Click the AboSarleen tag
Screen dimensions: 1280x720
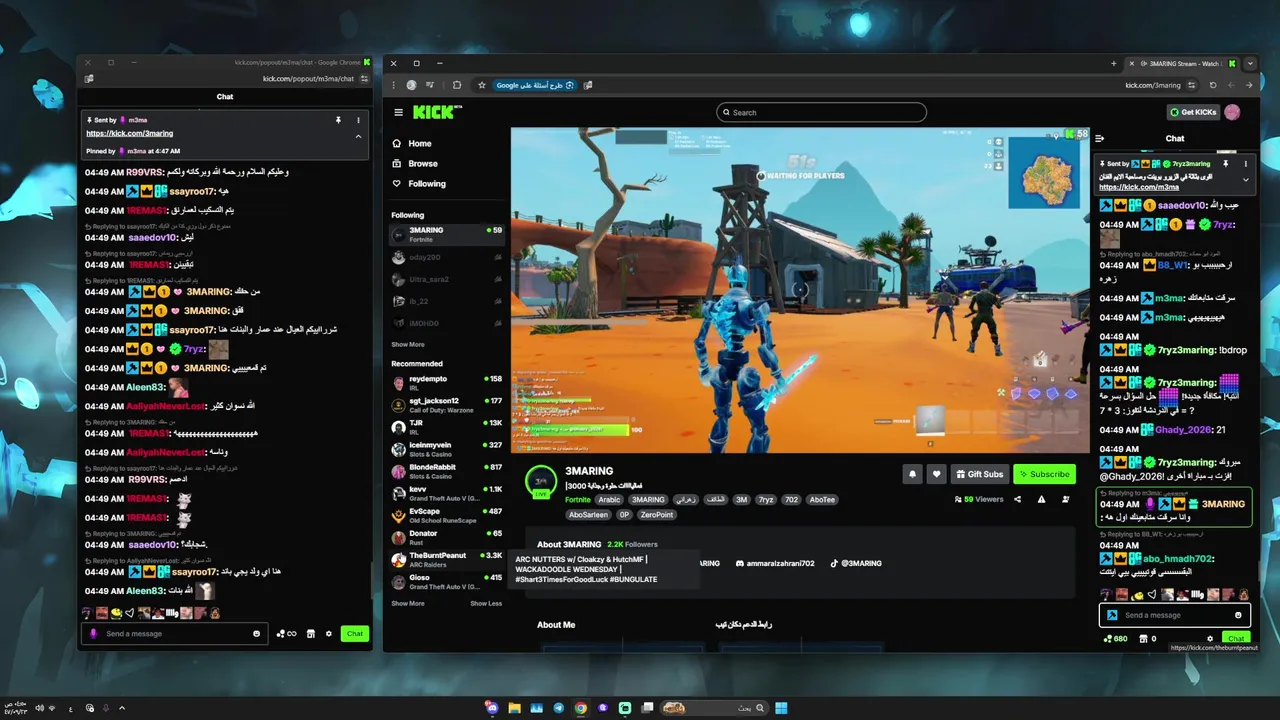pos(588,515)
